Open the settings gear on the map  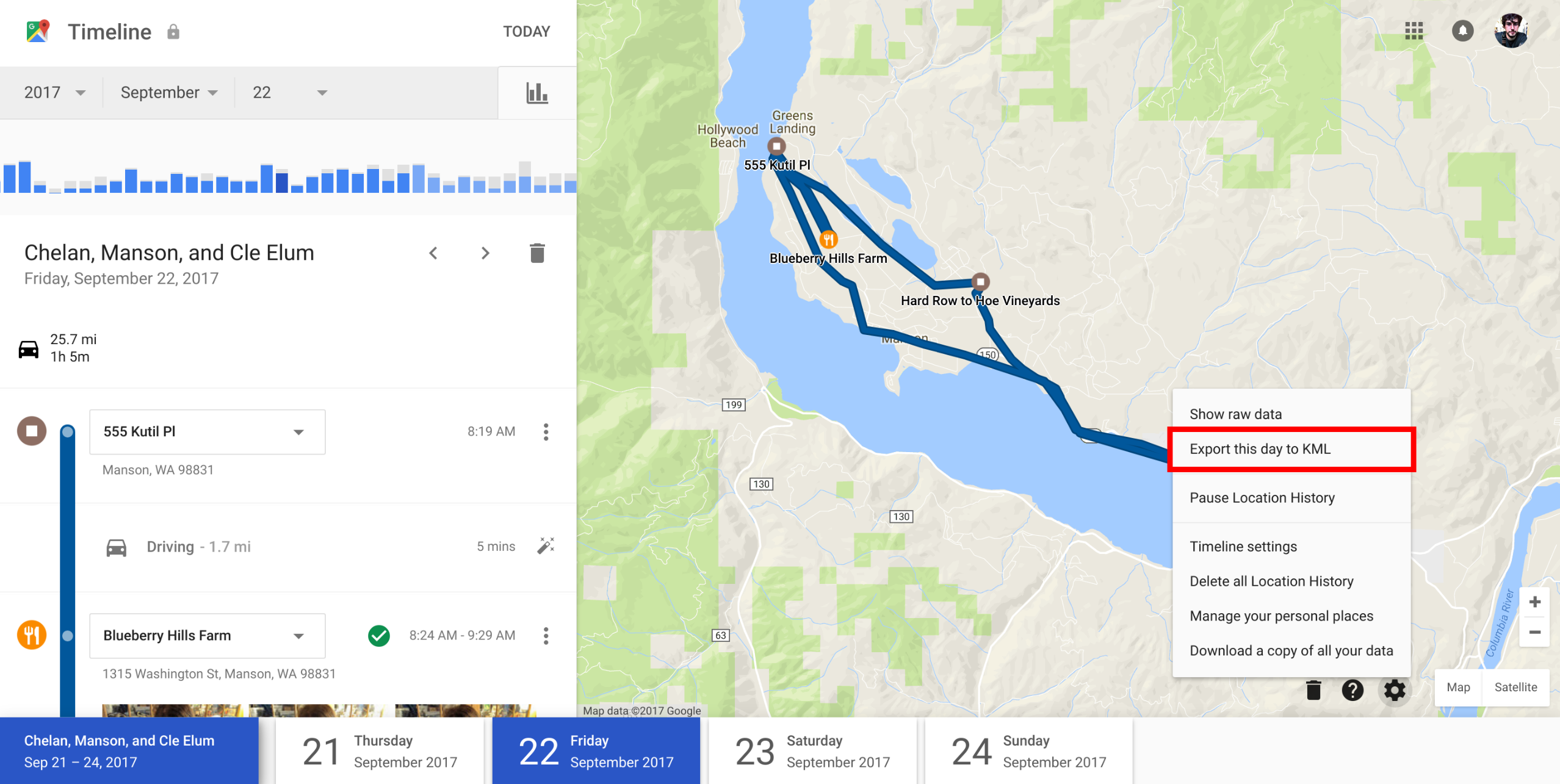point(1395,690)
